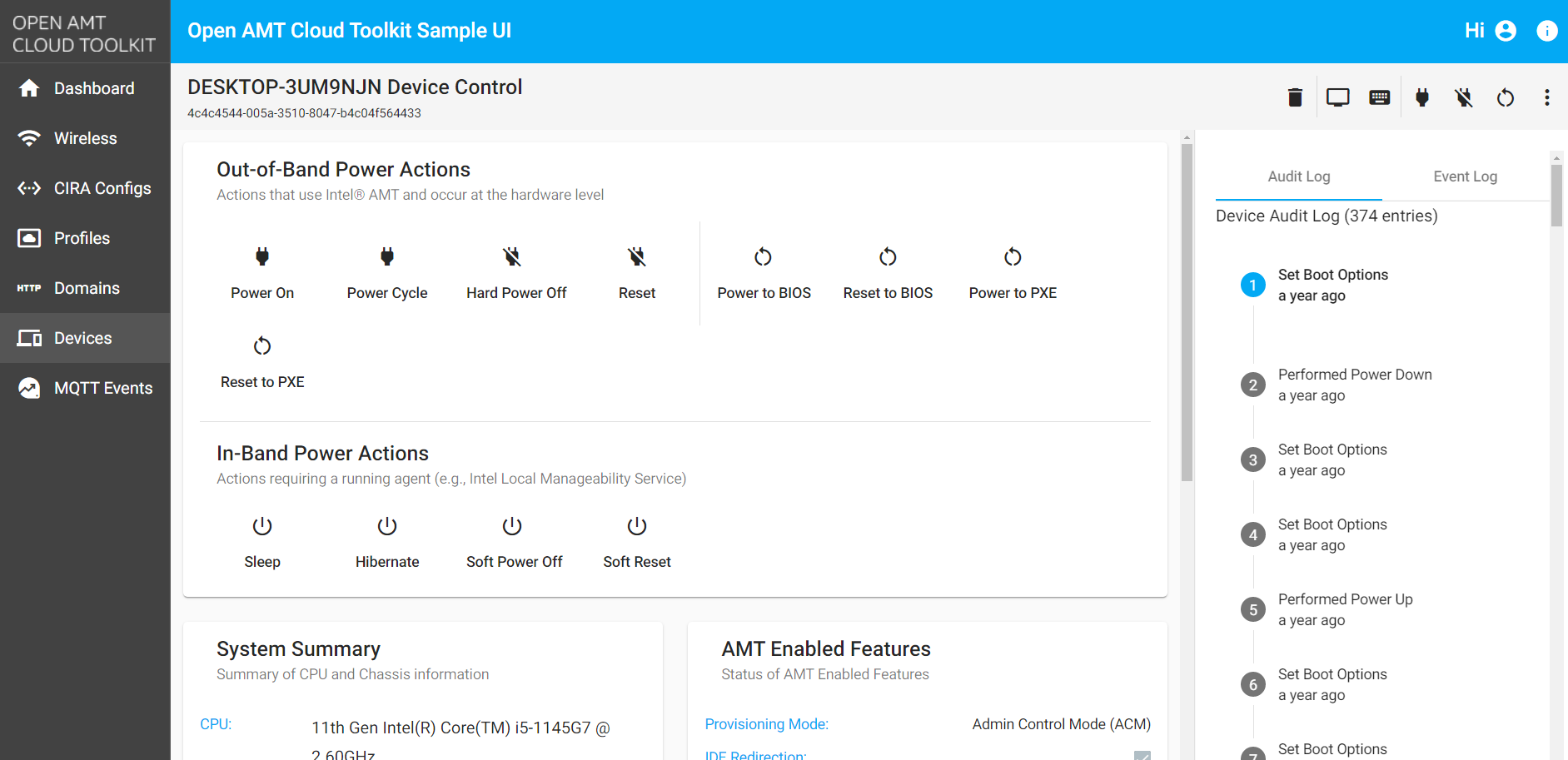Toggle IDE Redirection checkbox

pos(1142,755)
